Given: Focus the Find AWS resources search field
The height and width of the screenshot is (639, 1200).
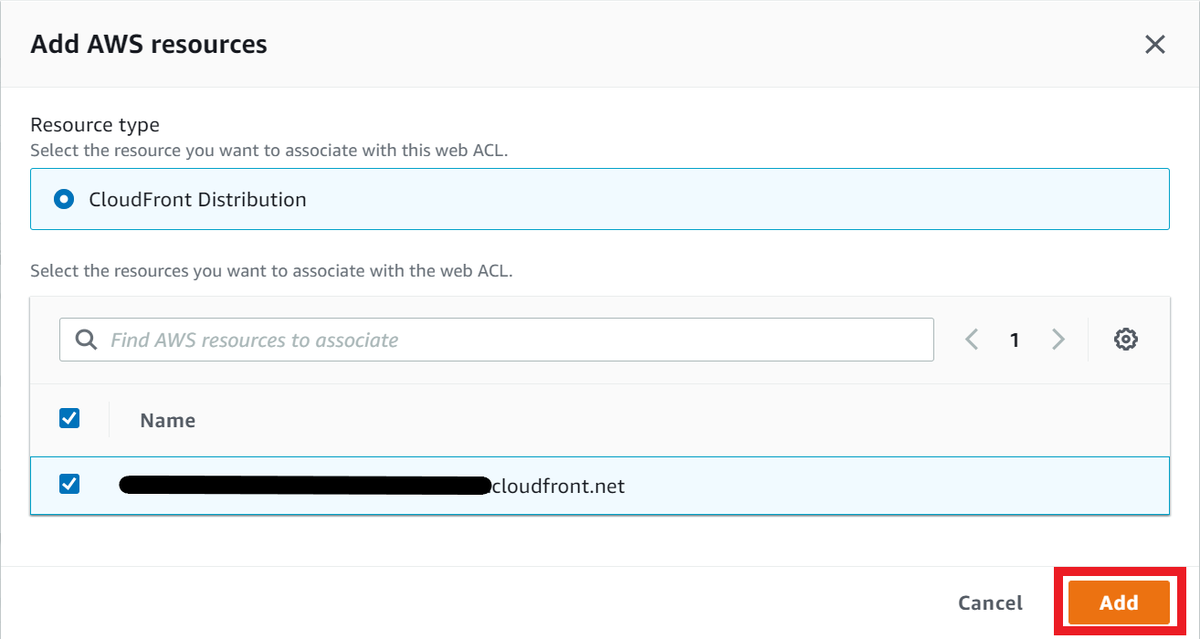Looking at the screenshot, I should click(497, 340).
